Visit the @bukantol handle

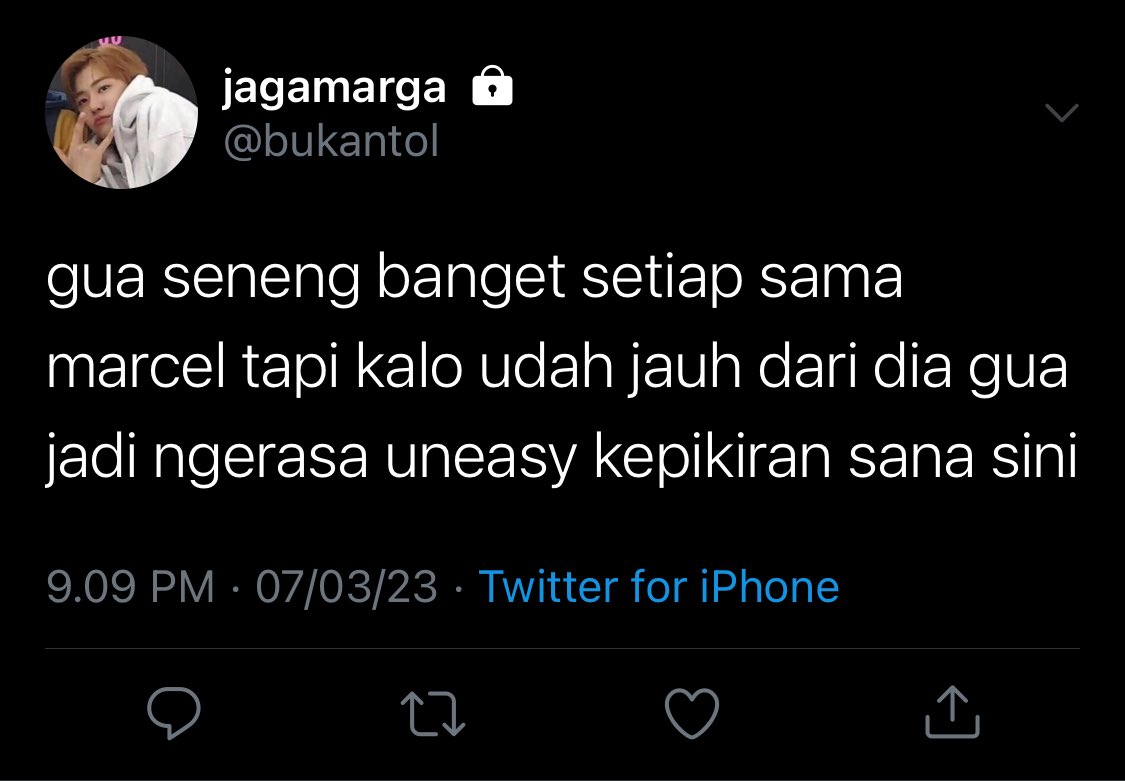(331, 141)
